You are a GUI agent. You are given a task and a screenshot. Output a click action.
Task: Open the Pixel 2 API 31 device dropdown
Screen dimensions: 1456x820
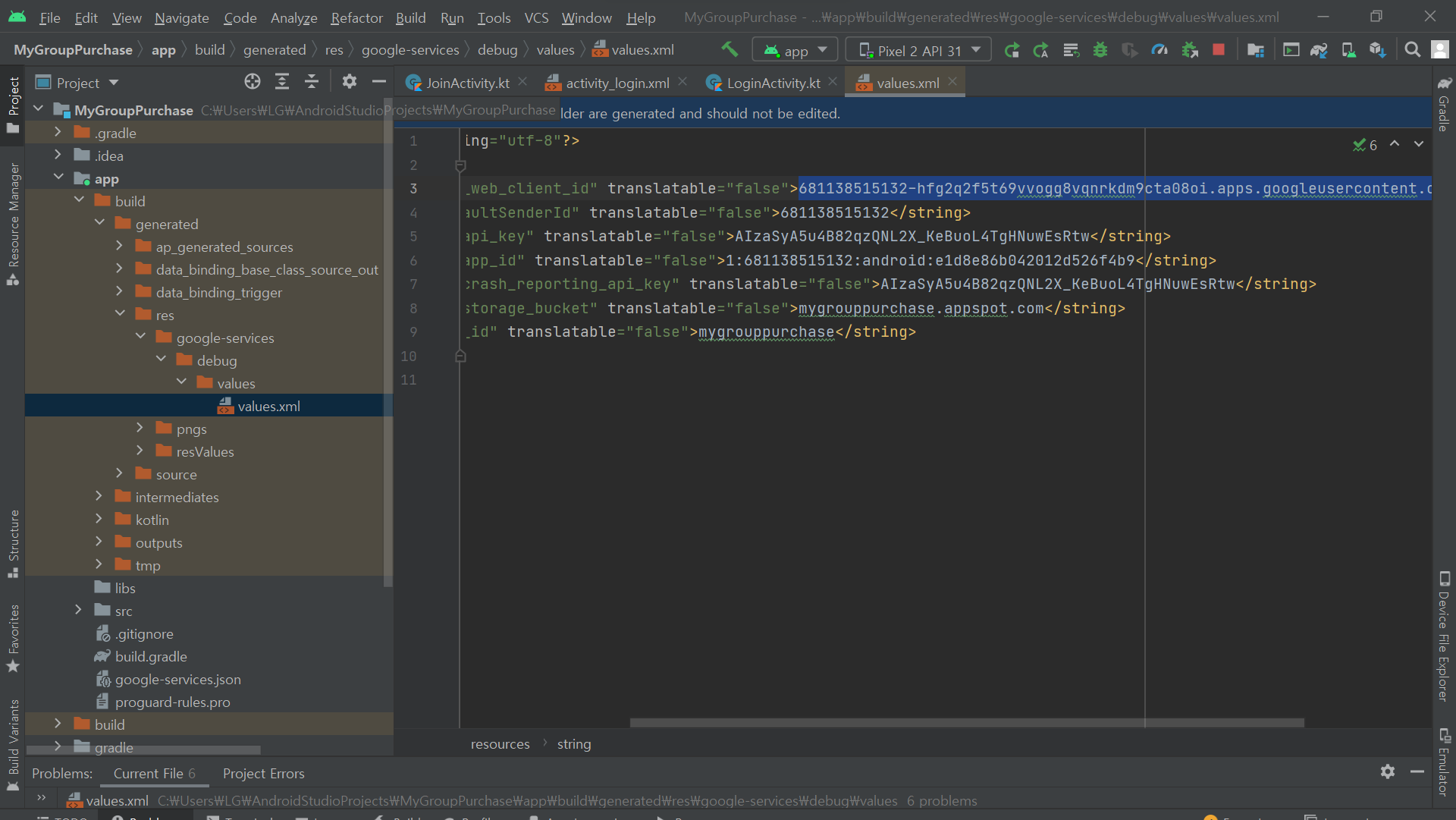pyautogui.click(x=918, y=50)
